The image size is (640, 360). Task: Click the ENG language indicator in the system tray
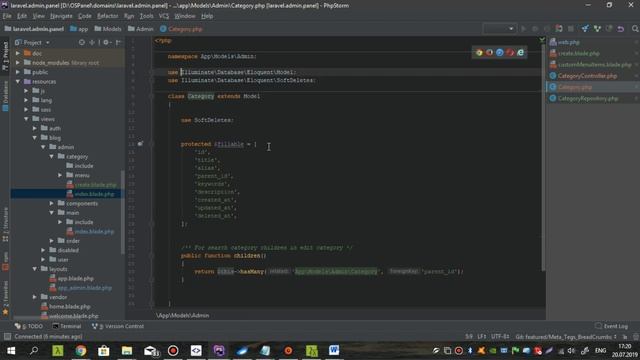(x=600, y=350)
